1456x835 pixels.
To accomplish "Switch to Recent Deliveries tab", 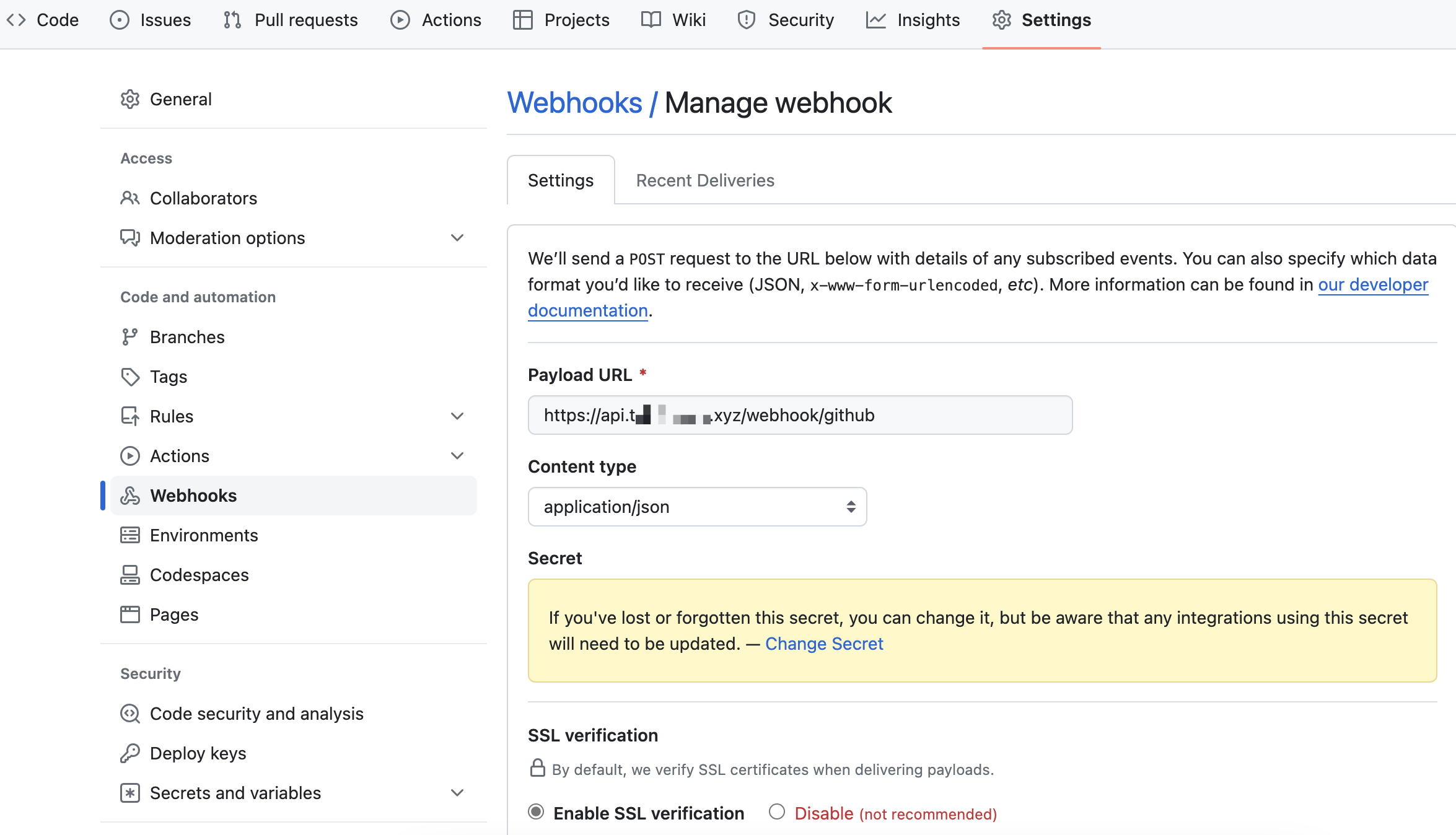I will click(x=705, y=180).
